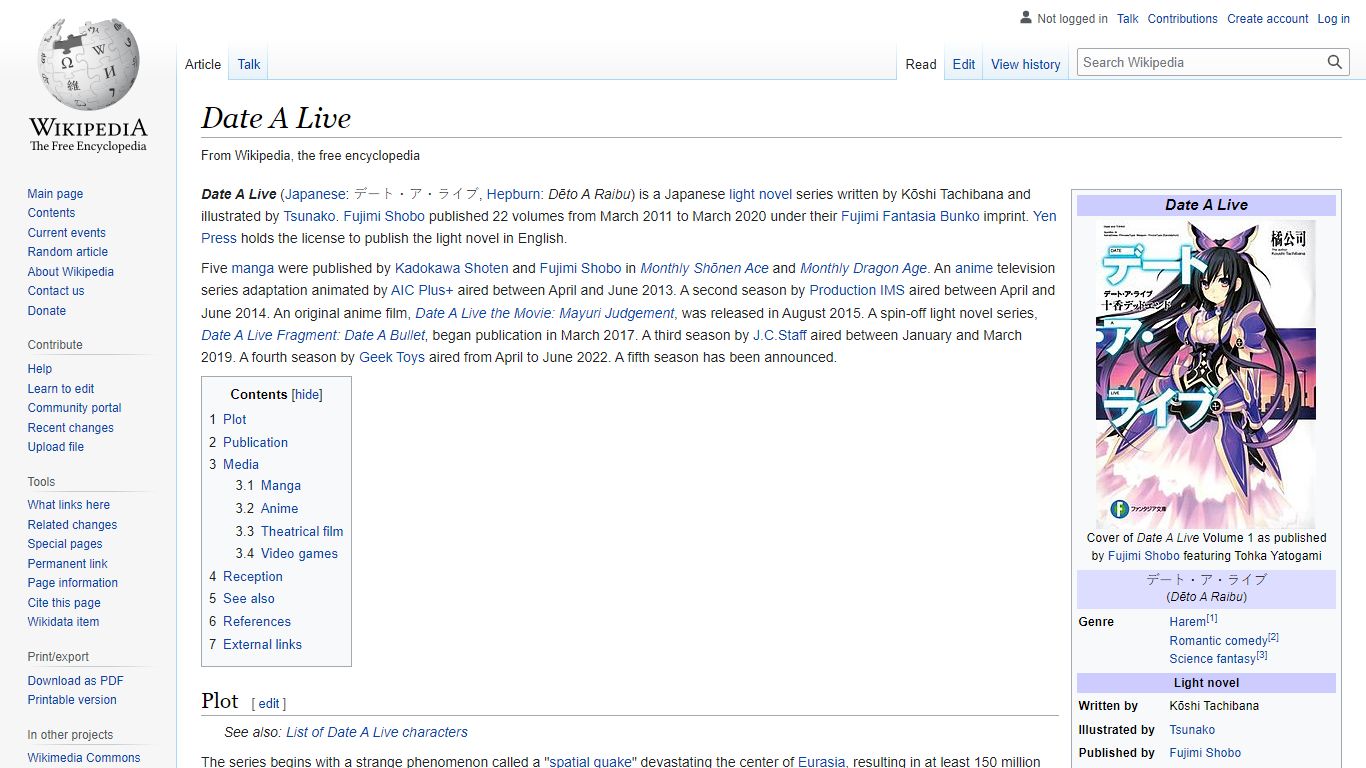Follow the light novel link in the intro
1366x768 pixels.
tap(760, 194)
